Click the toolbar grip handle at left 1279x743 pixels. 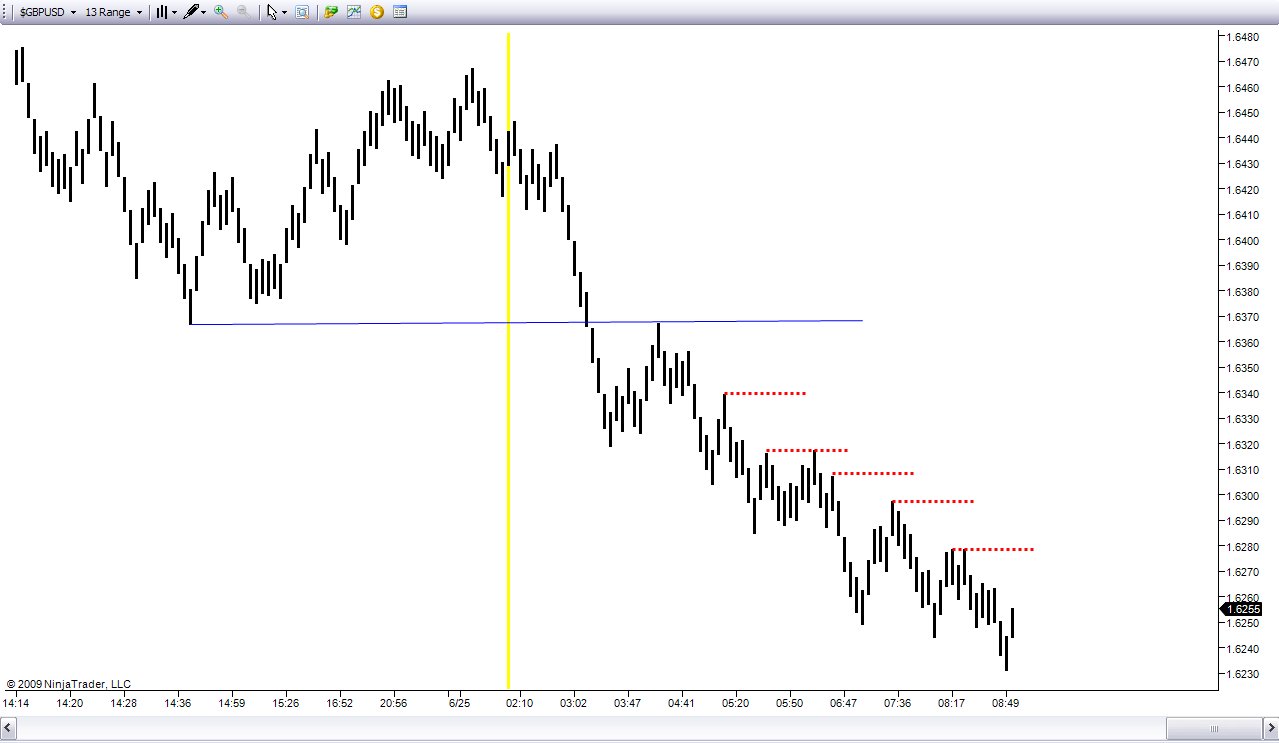[x=6, y=13]
